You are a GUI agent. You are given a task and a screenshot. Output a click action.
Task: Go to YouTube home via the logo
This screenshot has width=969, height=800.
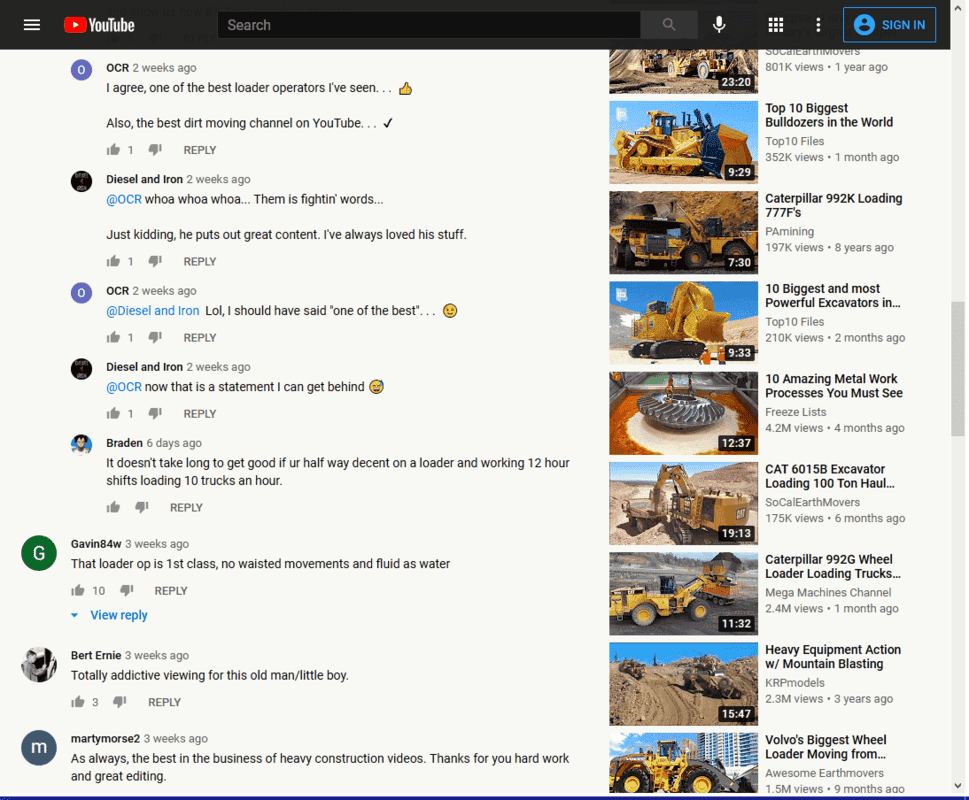[99, 25]
